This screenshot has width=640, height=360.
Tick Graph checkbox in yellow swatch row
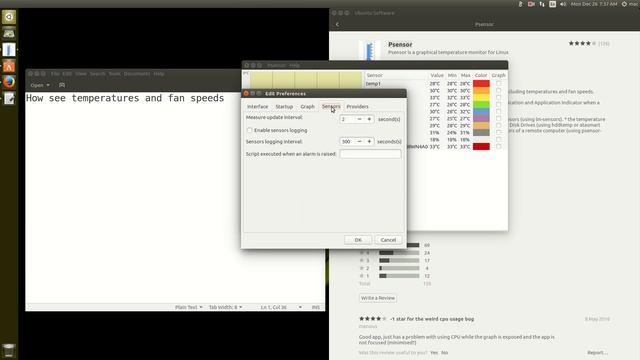point(498,98)
